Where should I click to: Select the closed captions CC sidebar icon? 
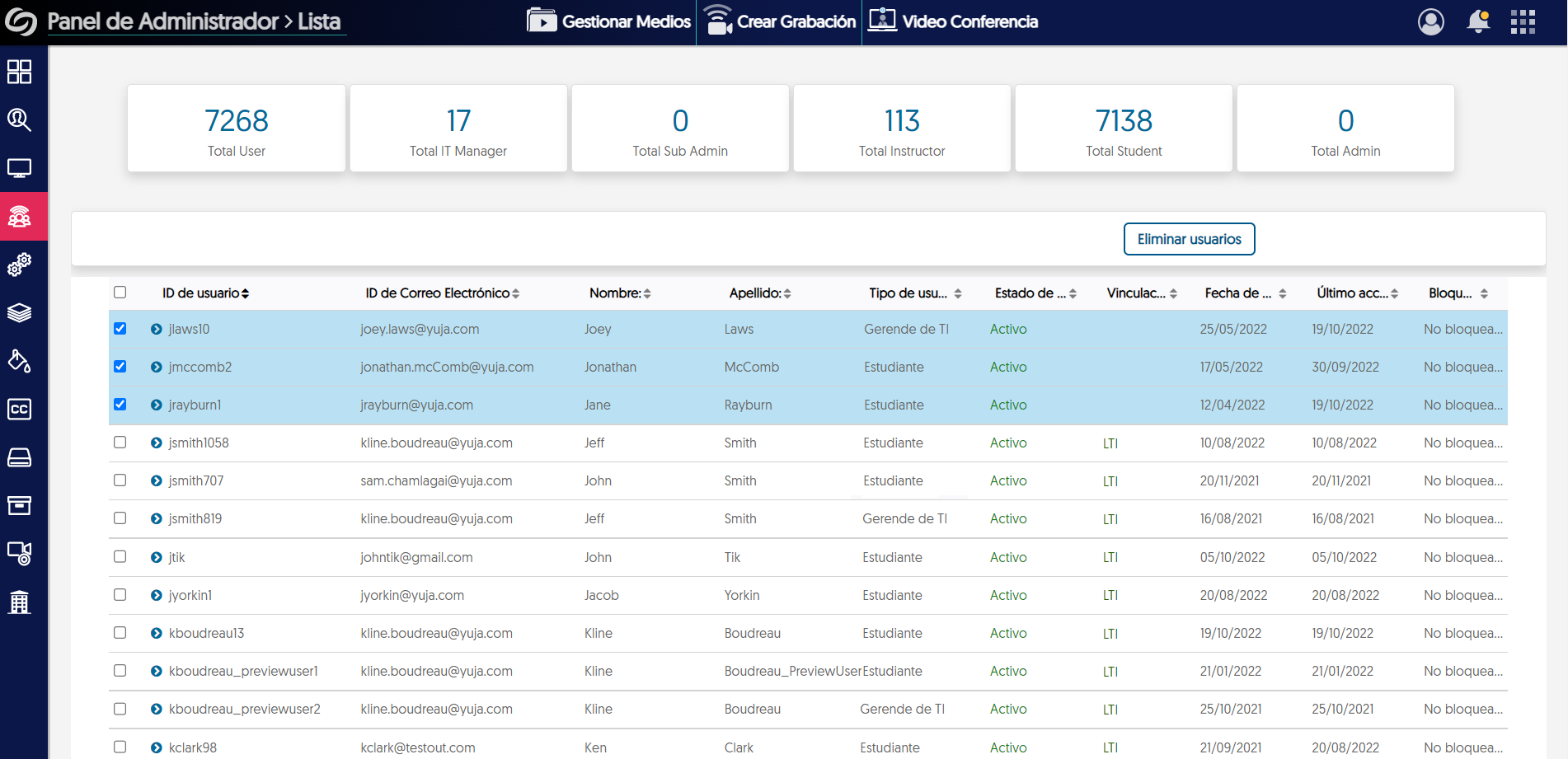coord(20,410)
